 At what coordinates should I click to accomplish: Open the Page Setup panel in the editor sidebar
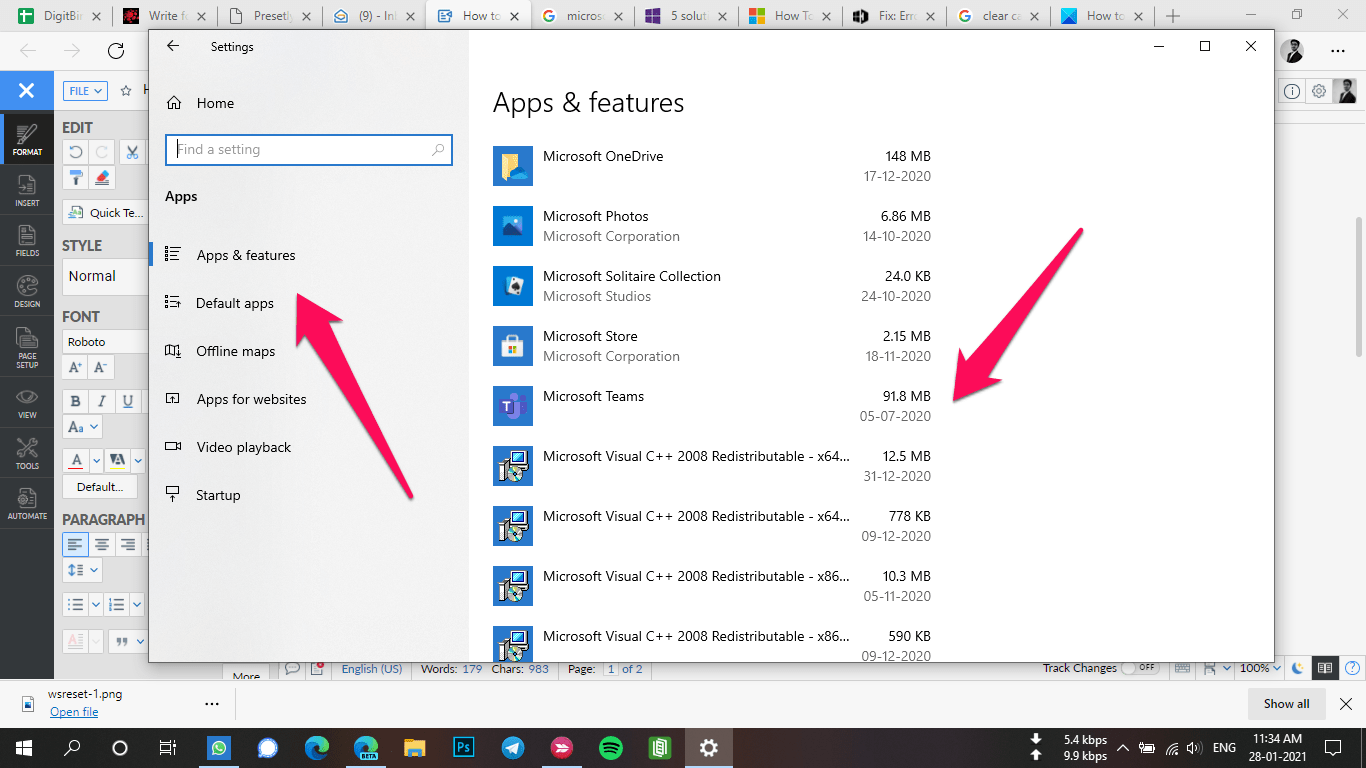point(27,348)
